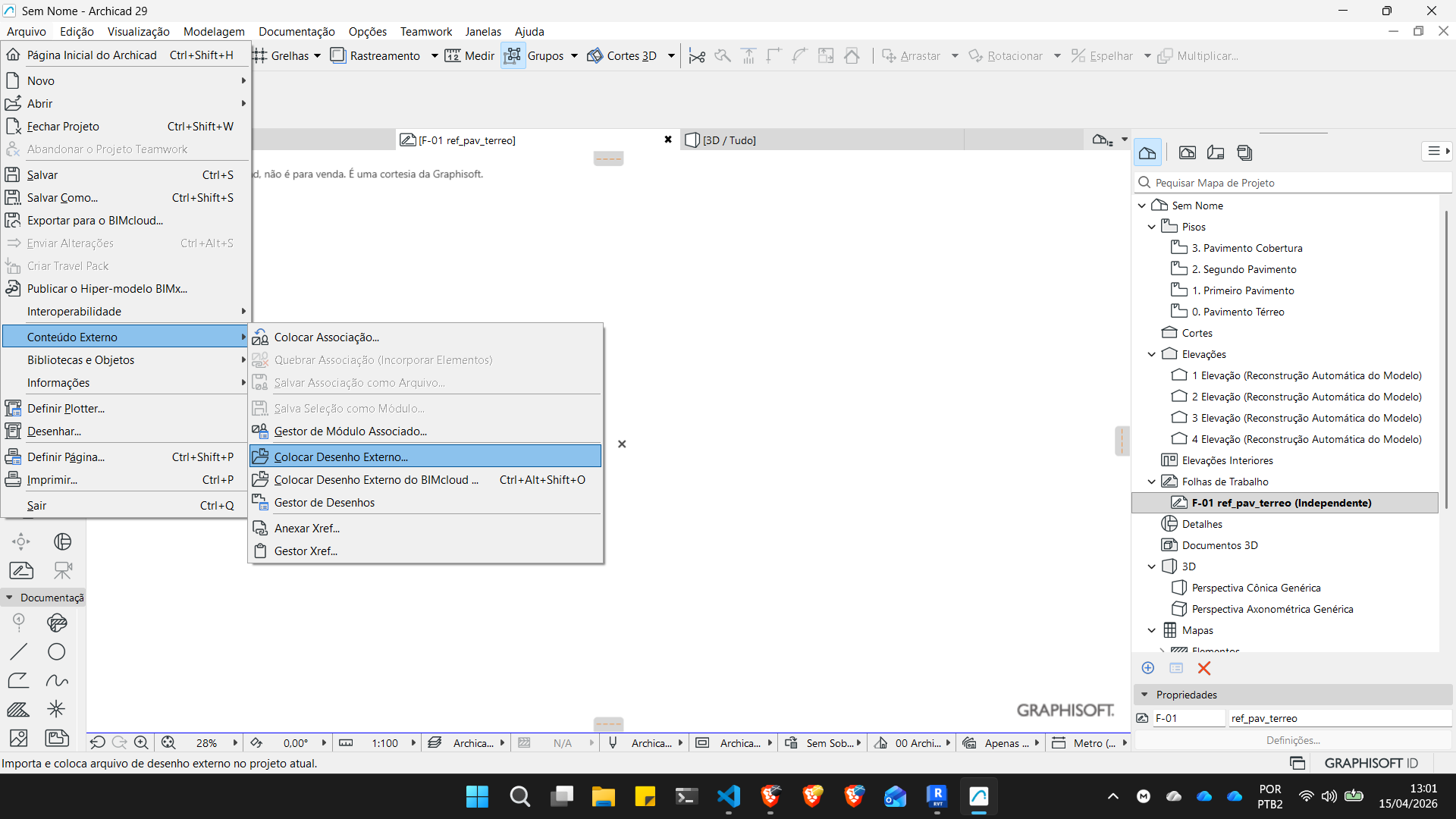Expand the Bibliotecas e Objetos submenu

(126, 359)
